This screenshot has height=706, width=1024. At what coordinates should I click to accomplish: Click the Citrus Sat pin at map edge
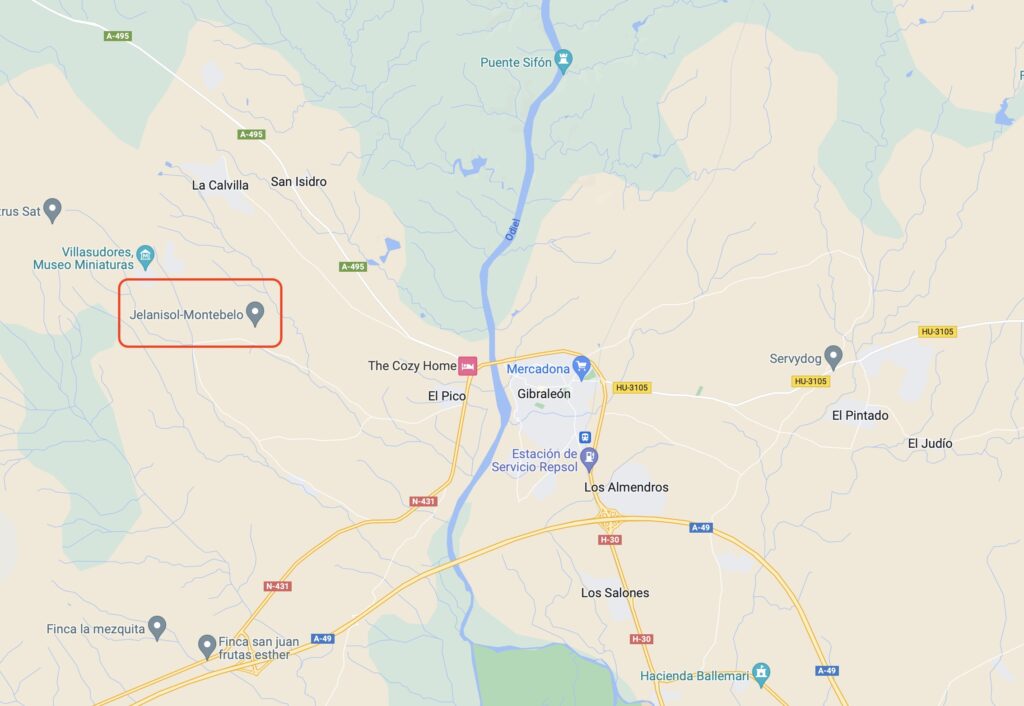tap(52, 210)
